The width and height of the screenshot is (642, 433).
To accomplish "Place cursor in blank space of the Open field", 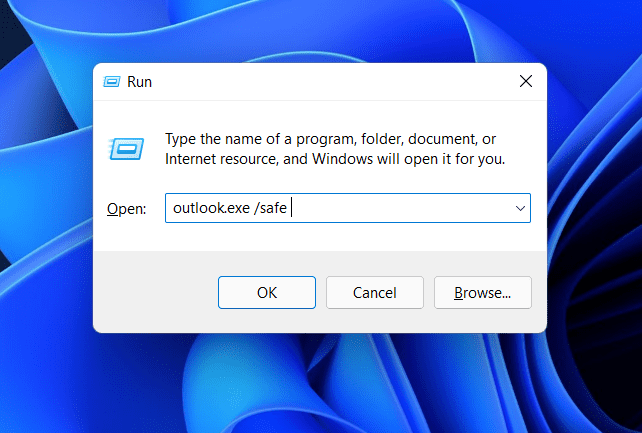I will 400,208.
